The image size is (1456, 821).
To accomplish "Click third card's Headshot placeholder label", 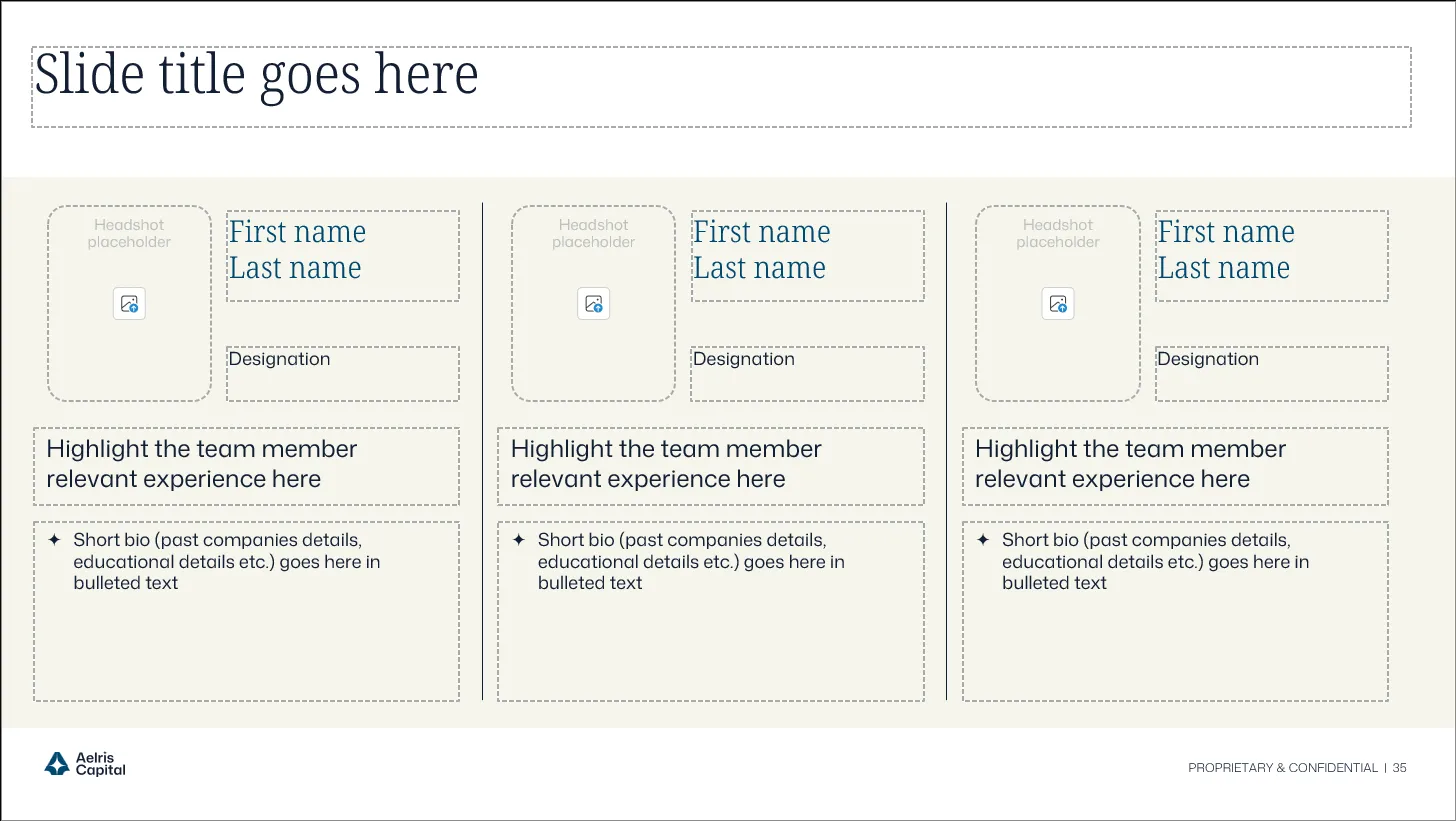I will pos(1058,234).
